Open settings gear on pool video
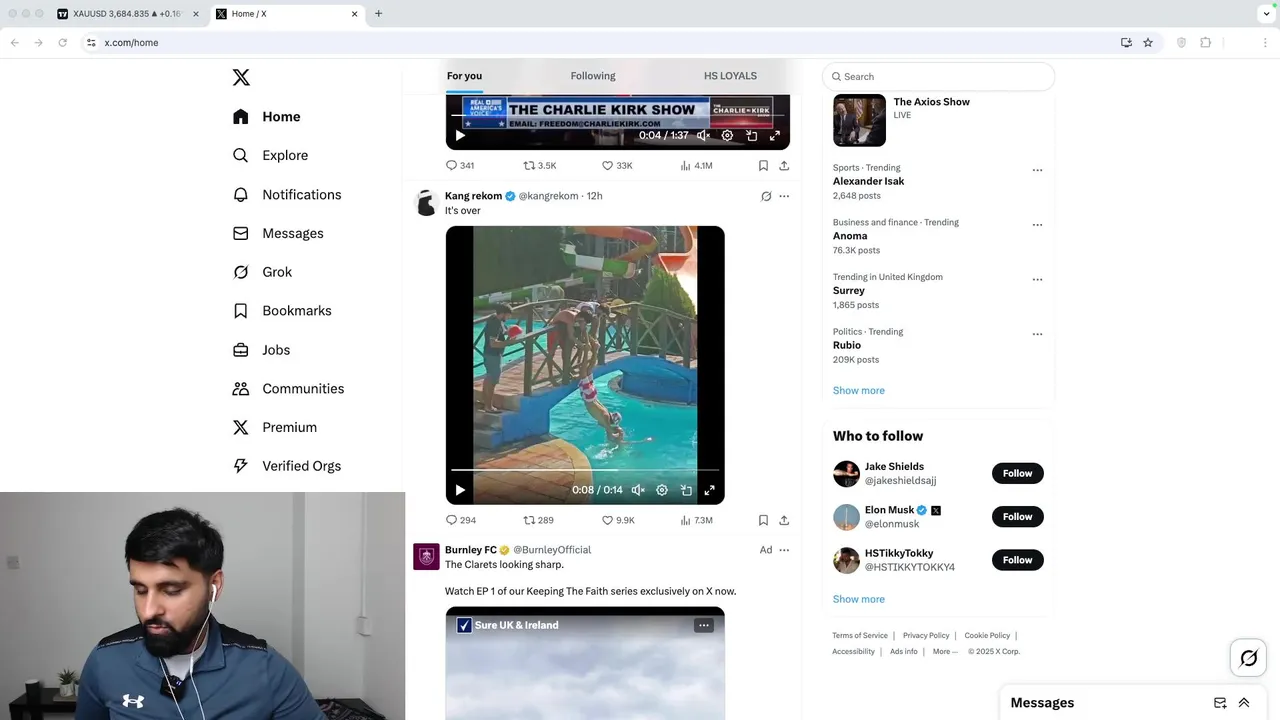This screenshot has height=720, width=1280. click(662, 490)
